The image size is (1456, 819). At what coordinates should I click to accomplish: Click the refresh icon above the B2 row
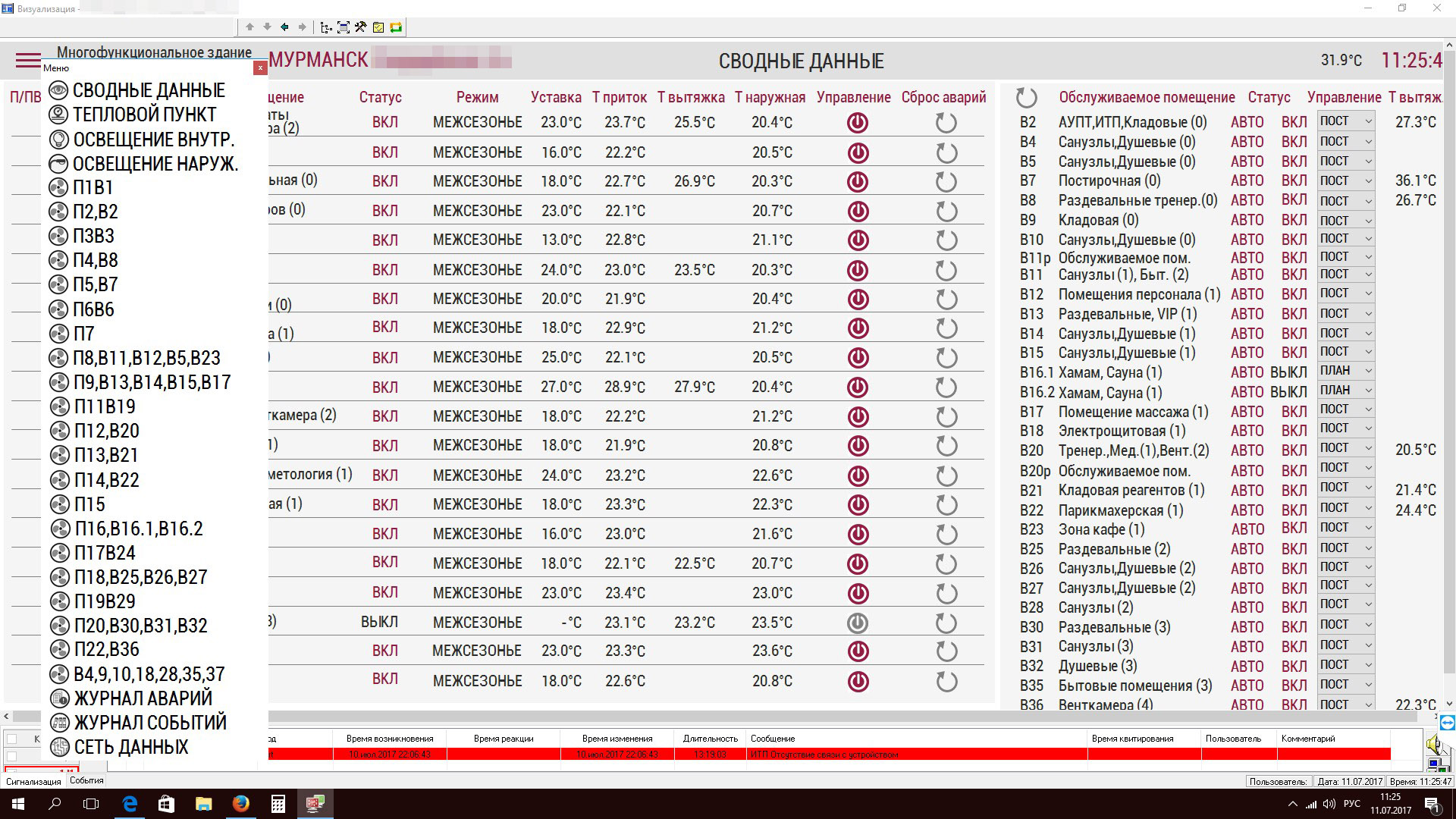pos(1026,97)
